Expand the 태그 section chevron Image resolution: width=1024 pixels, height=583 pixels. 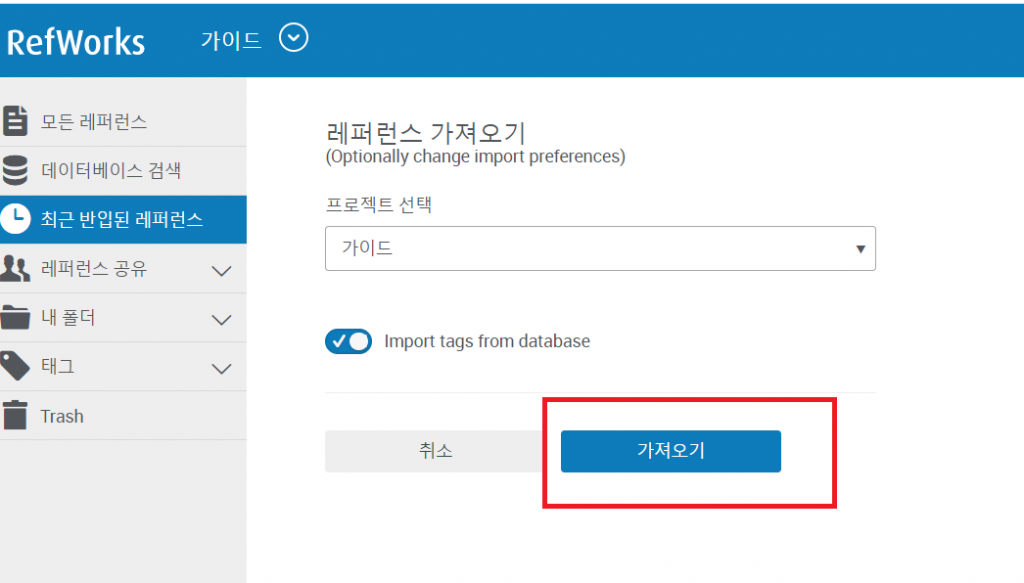tap(222, 369)
